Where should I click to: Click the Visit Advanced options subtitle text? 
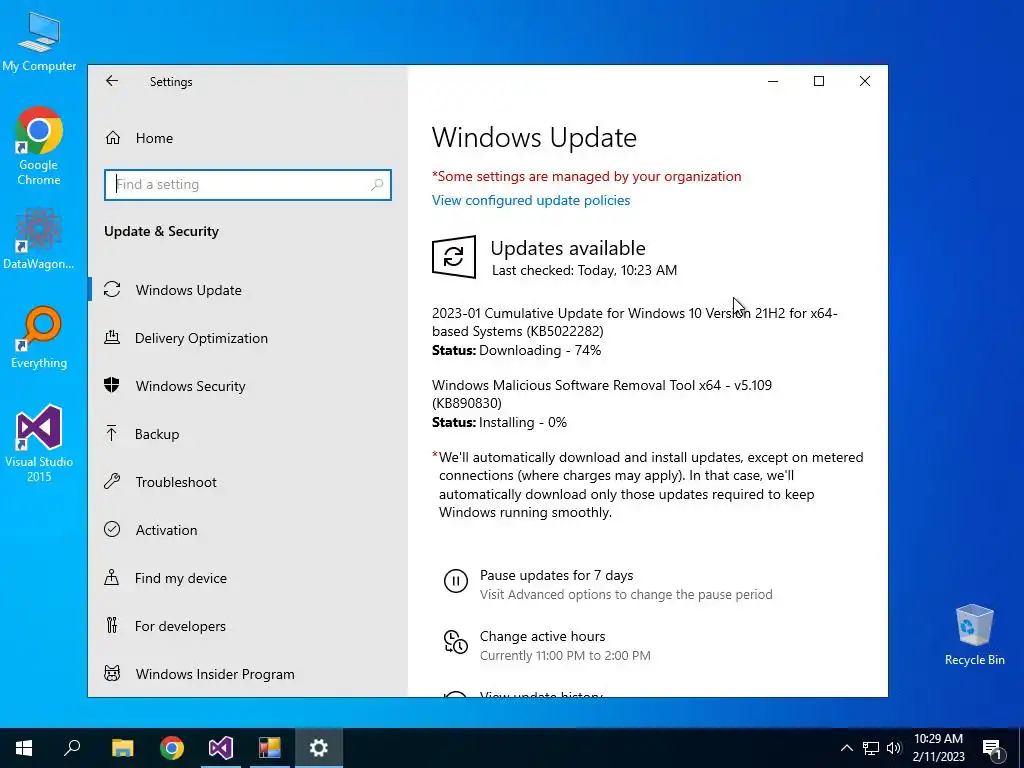coord(626,595)
